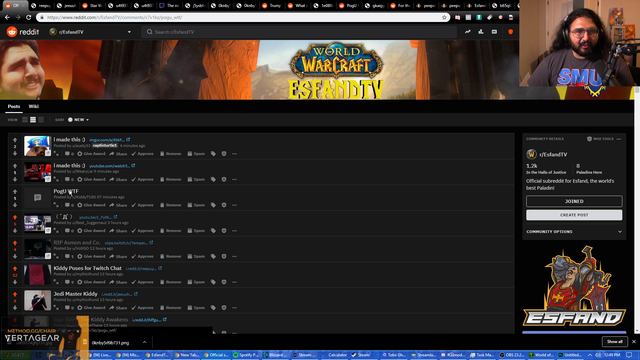640x360 pixels.
Task: Open thumbnail of the top imgur 'i made this :)' post
Action: [x=37, y=146]
